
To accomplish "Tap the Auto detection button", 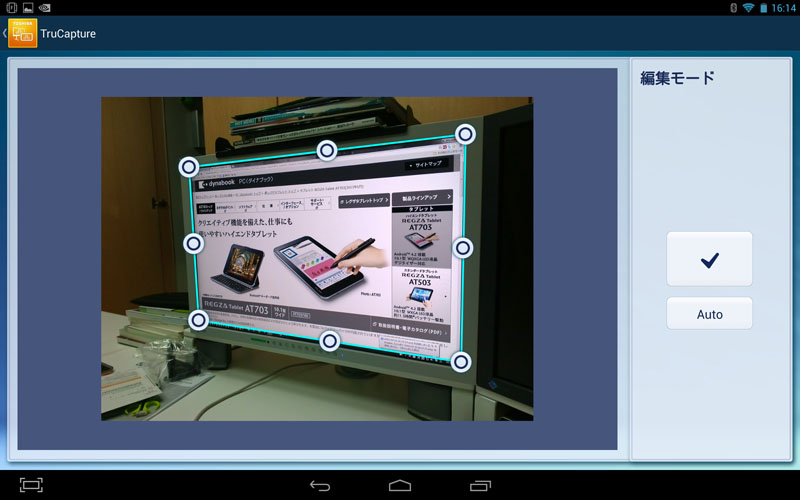I will 709,314.
